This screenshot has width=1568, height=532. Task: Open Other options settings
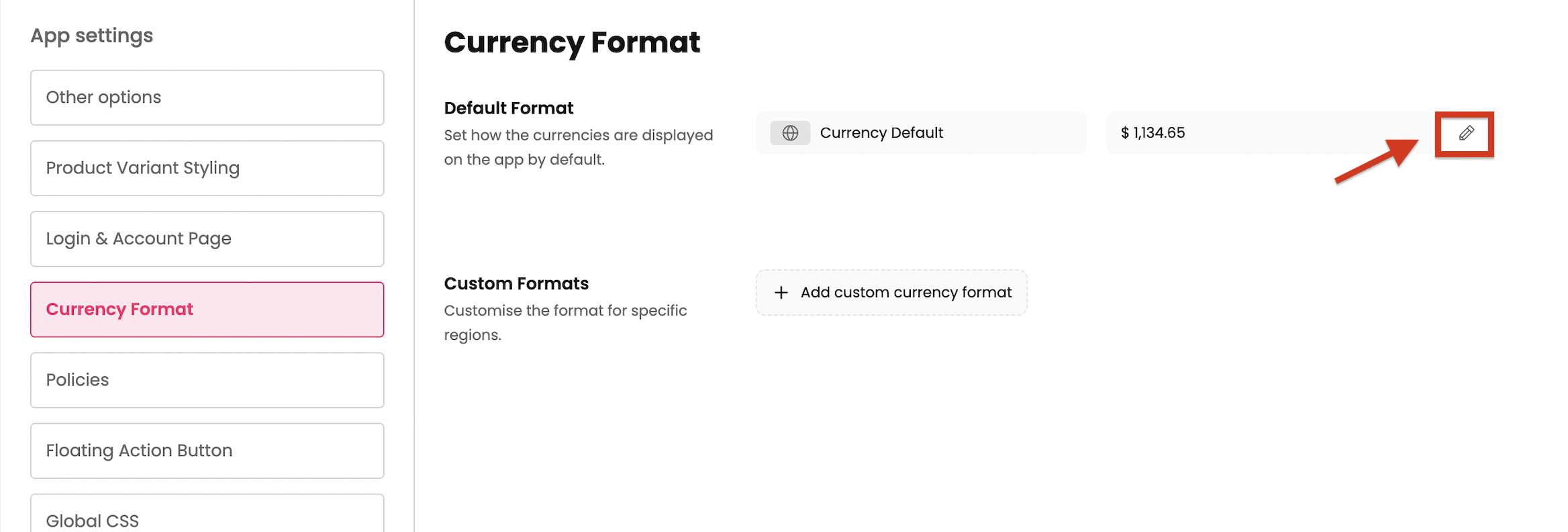[x=207, y=98]
